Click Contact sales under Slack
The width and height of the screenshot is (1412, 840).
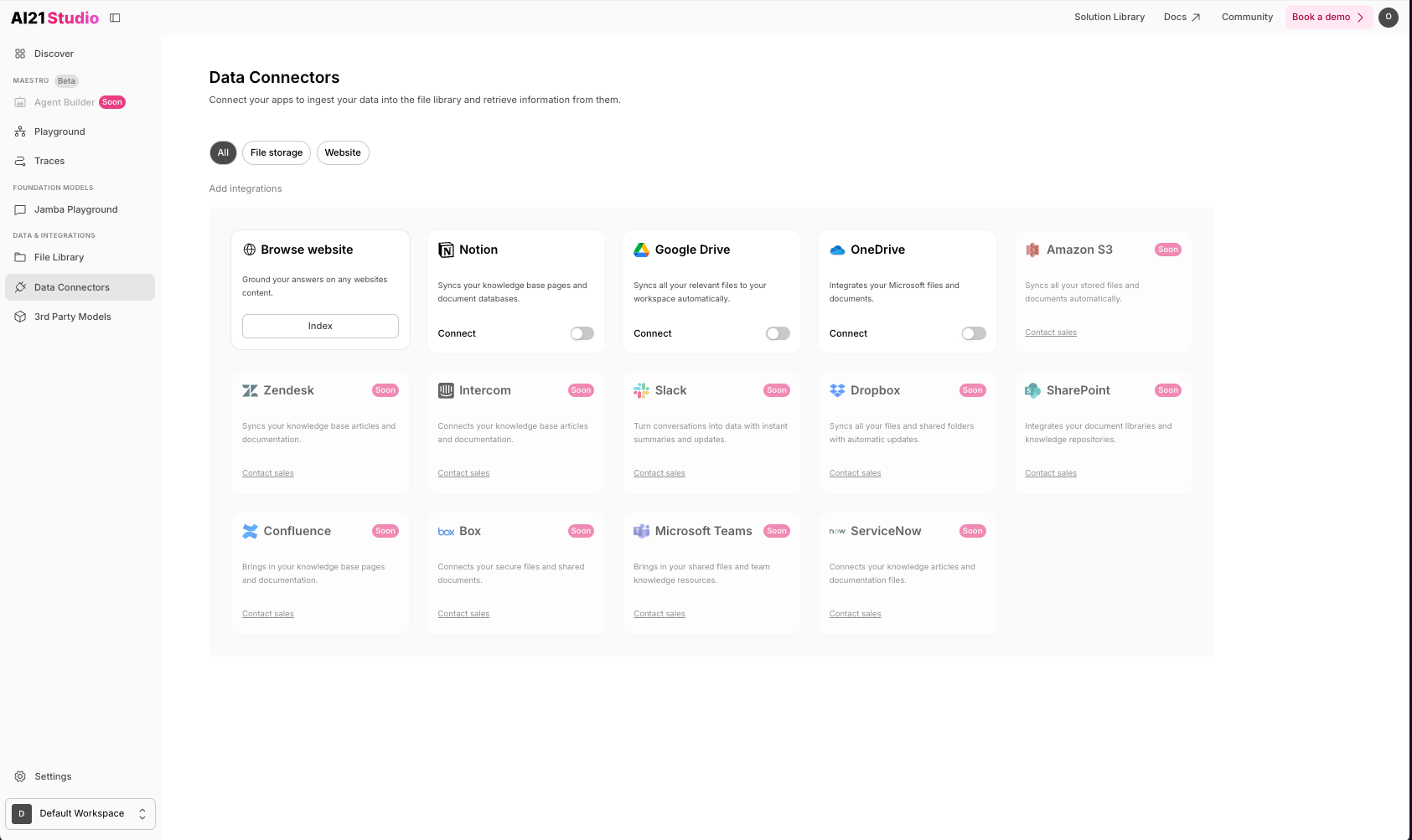(659, 473)
